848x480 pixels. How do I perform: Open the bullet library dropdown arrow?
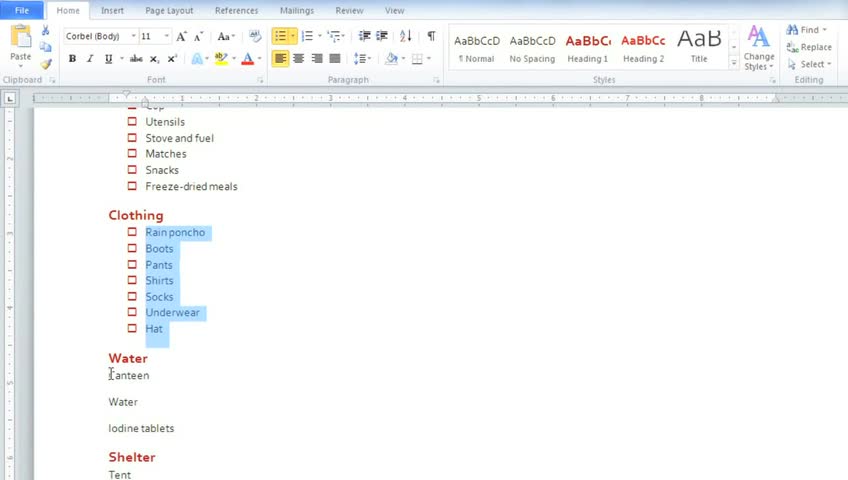(x=293, y=36)
